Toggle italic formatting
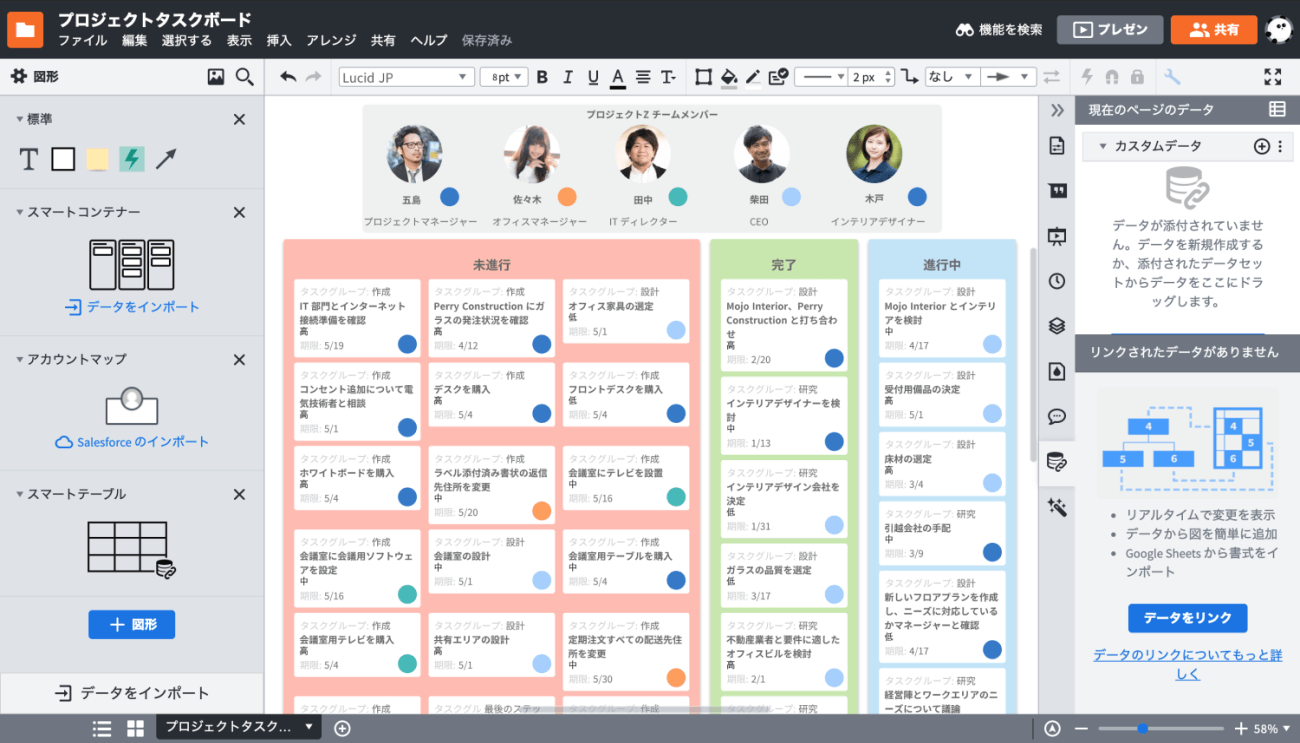The height and width of the screenshot is (743, 1300). pos(568,77)
